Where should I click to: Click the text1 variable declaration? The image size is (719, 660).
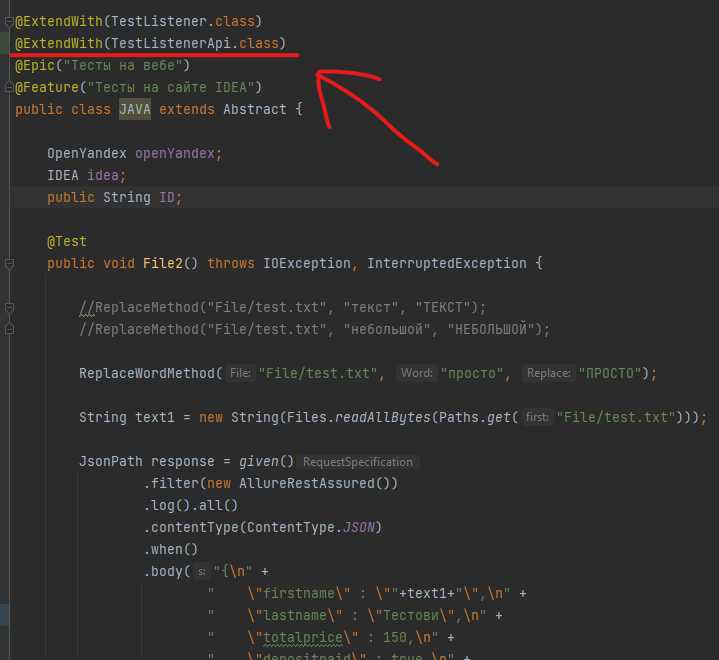coord(155,417)
